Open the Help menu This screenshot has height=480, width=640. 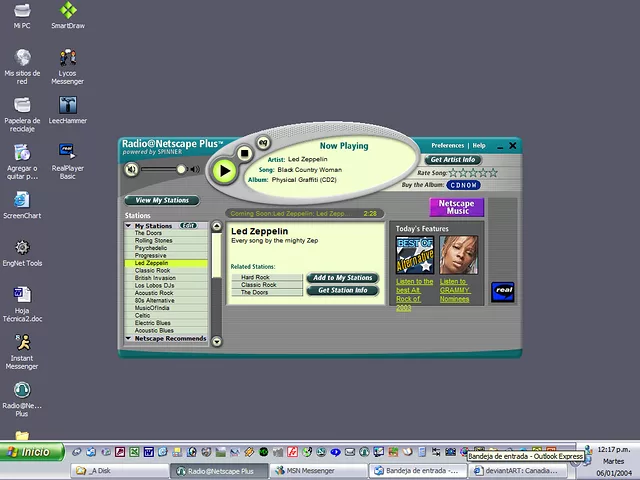[x=479, y=146]
